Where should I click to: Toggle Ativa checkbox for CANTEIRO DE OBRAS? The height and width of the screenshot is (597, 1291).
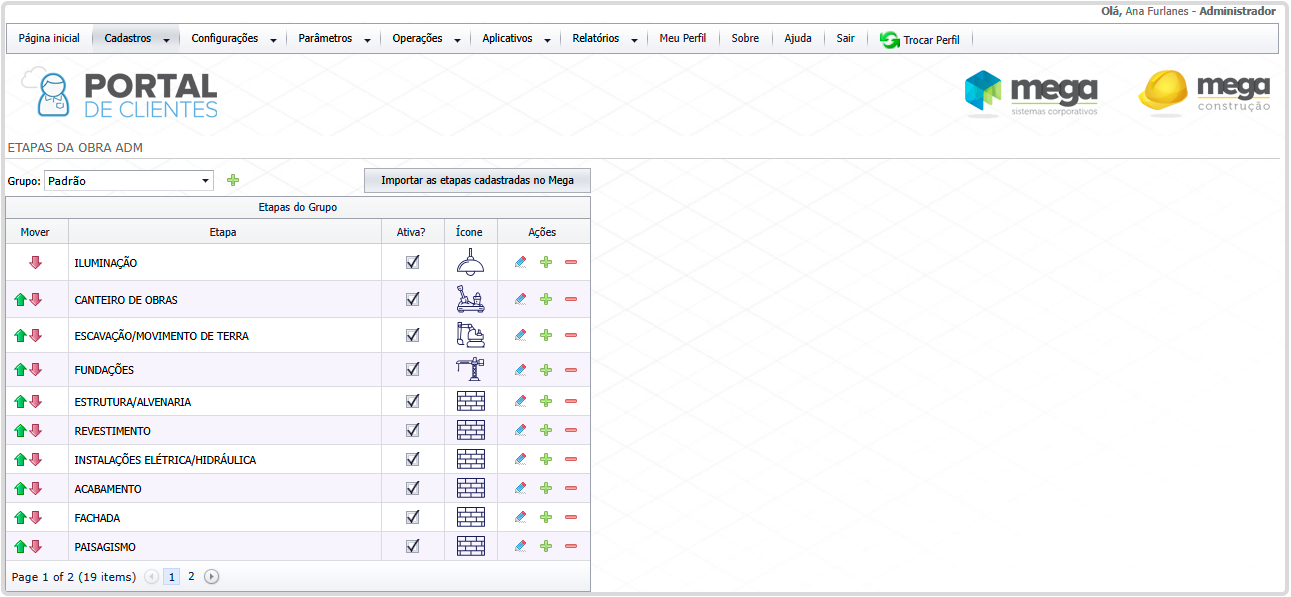(412, 299)
